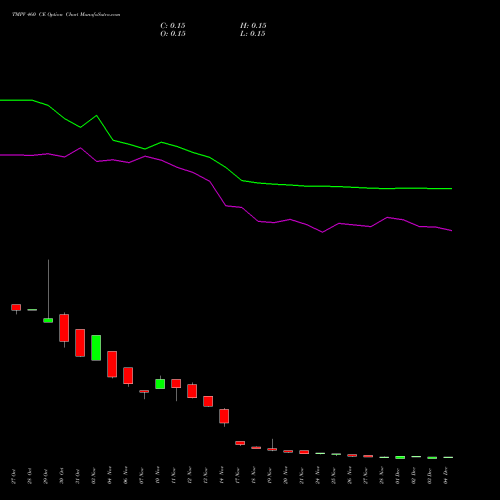The height and width of the screenshot is (500, 500).
Task: Select the high value 'H: 0.15'
Action: click(253, 26)
